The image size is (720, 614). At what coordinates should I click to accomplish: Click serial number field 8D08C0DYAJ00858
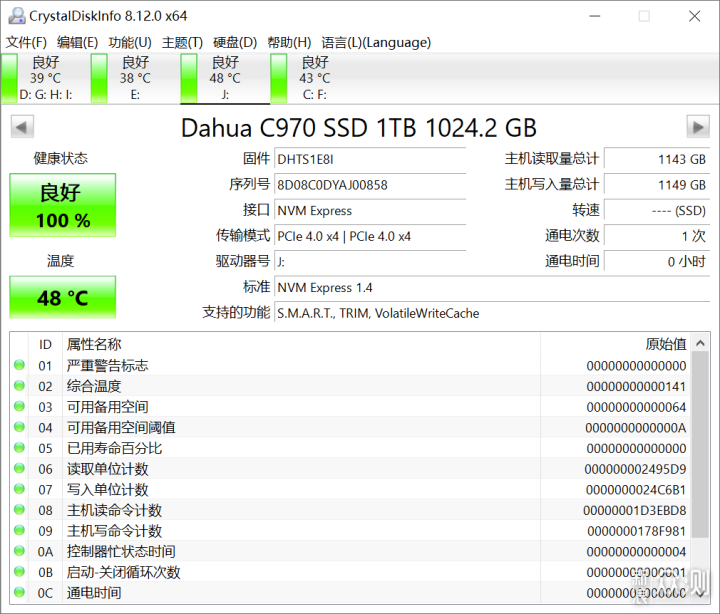[370, 185]
